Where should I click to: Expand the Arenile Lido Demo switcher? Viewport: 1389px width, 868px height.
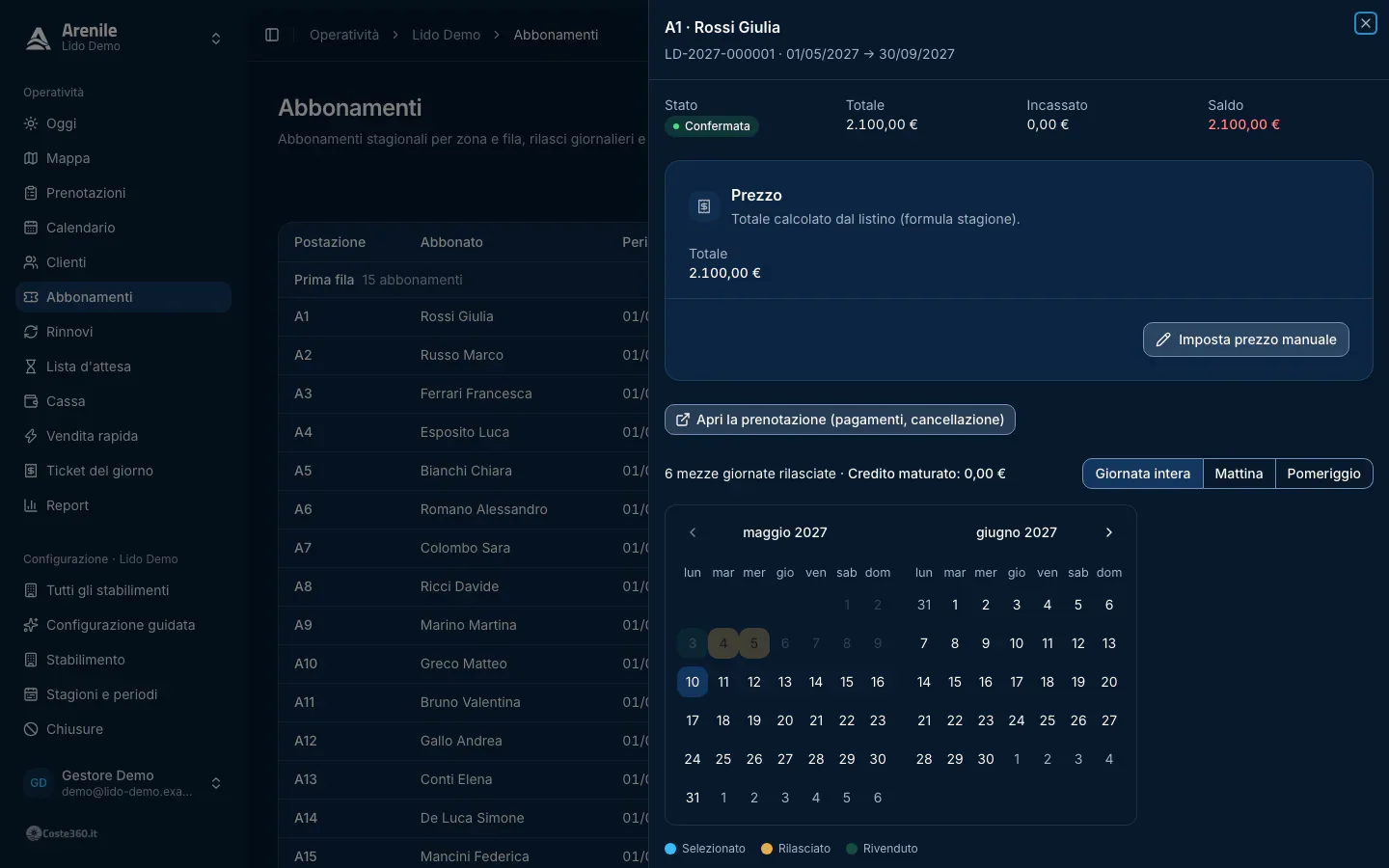[x=123, y=38]
